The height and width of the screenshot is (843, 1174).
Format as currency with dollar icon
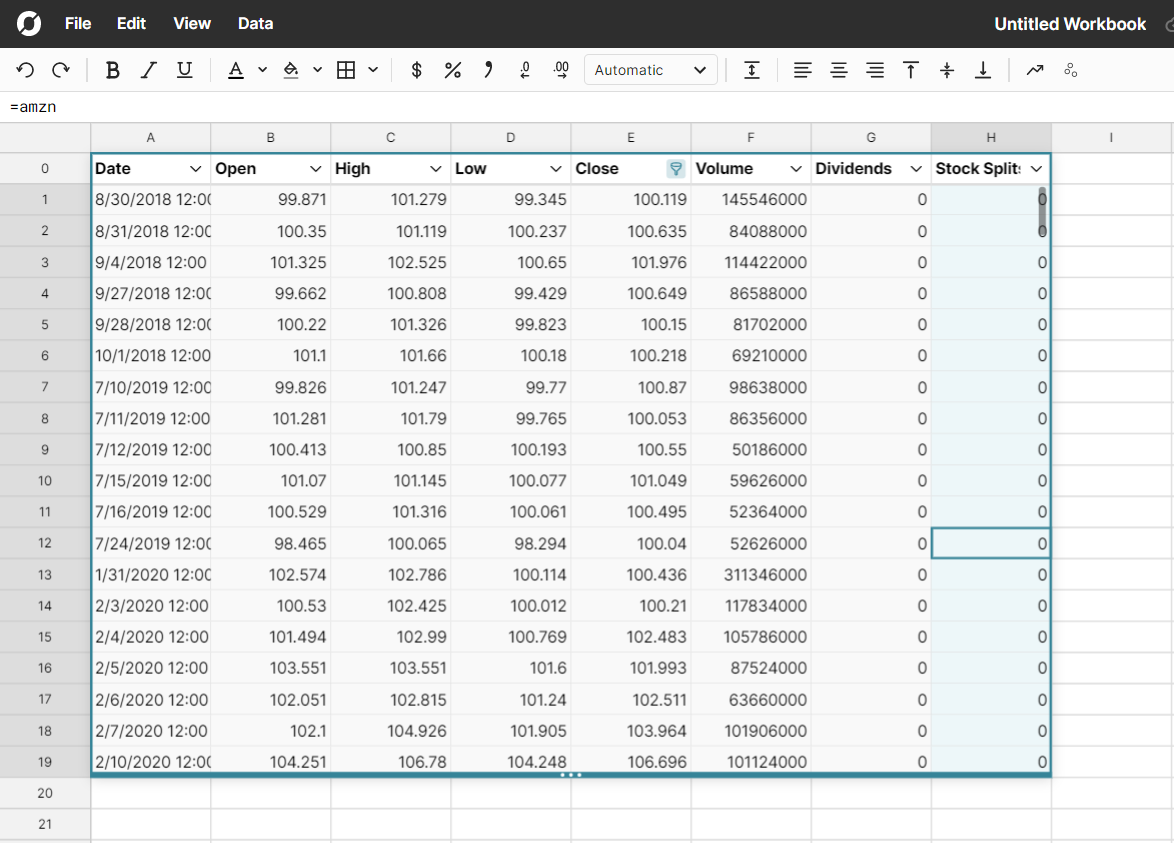(417, 70)
